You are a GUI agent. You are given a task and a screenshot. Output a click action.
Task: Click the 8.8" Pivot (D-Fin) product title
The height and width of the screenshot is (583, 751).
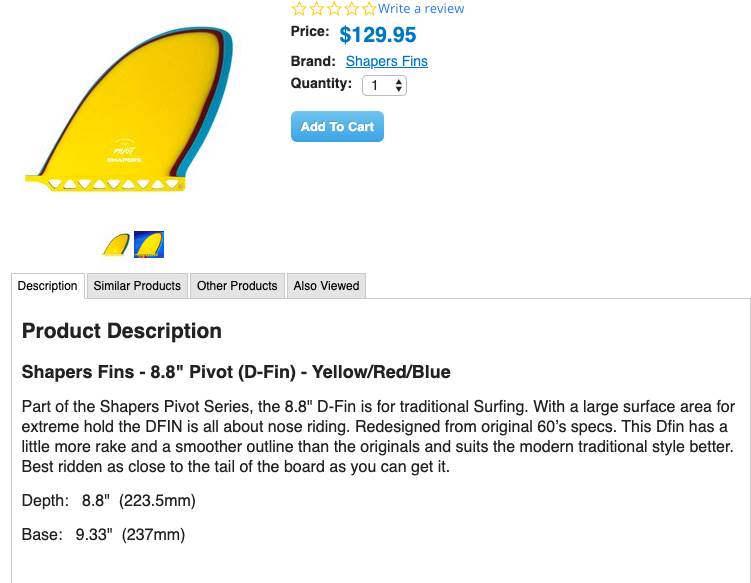pyautogui.click(x=236, y=372)
